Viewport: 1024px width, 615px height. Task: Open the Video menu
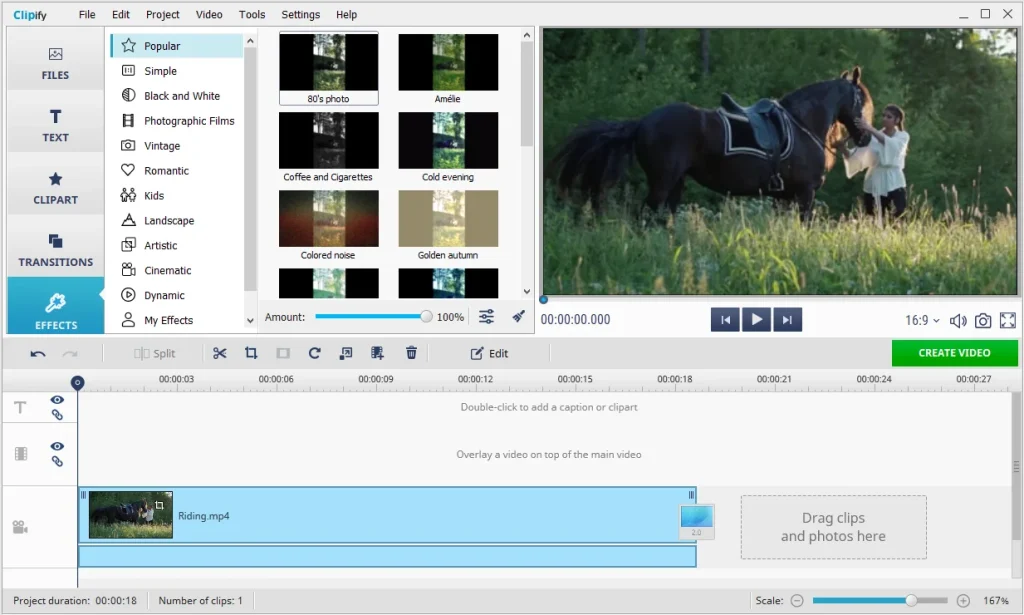(209, 14)
